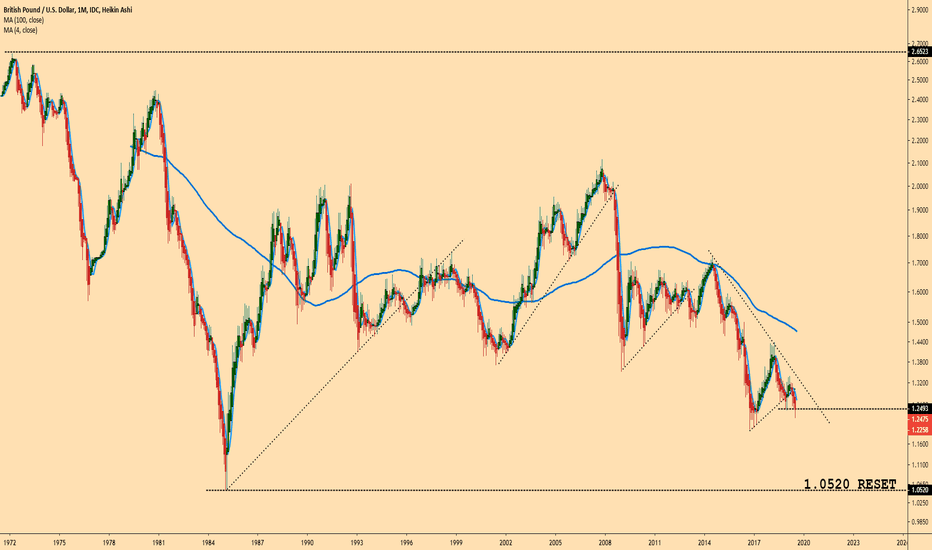The image size is (932, 550).
Task: Click the 2.5000 price scale value
Action: (920, 80)
